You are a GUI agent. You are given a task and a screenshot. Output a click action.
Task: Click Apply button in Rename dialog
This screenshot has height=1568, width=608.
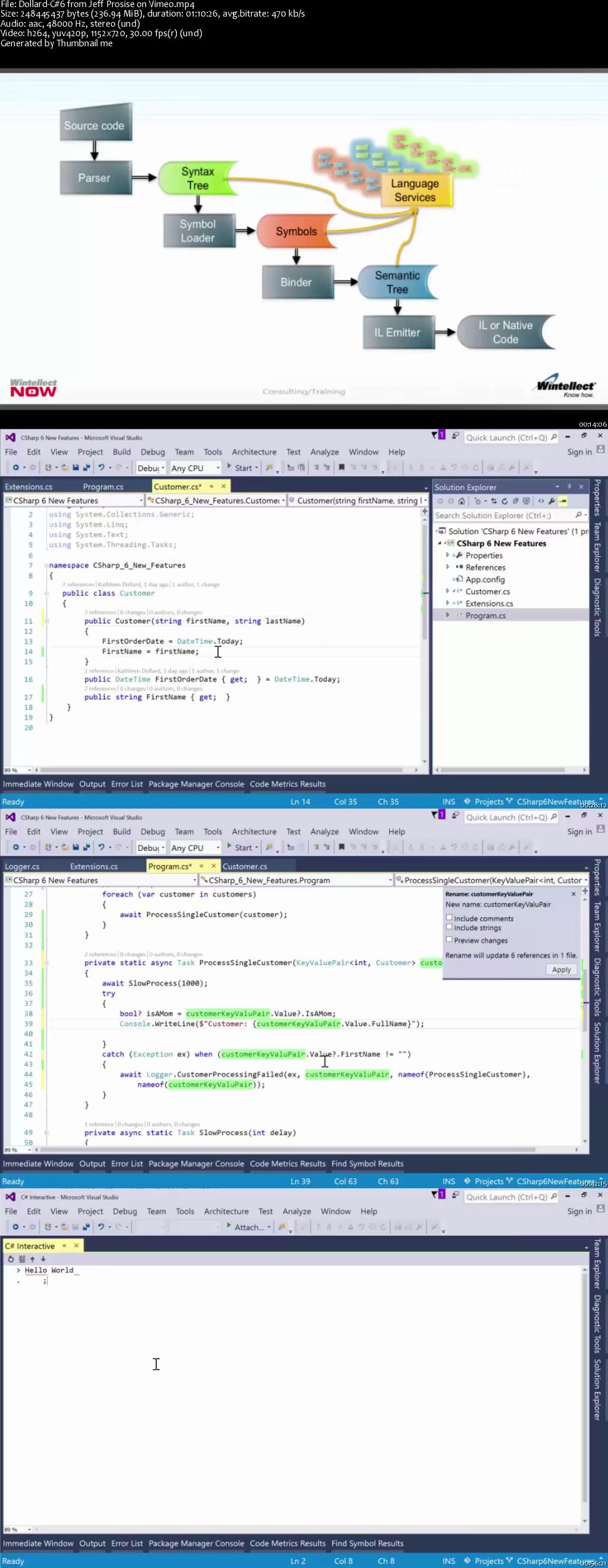561,969
